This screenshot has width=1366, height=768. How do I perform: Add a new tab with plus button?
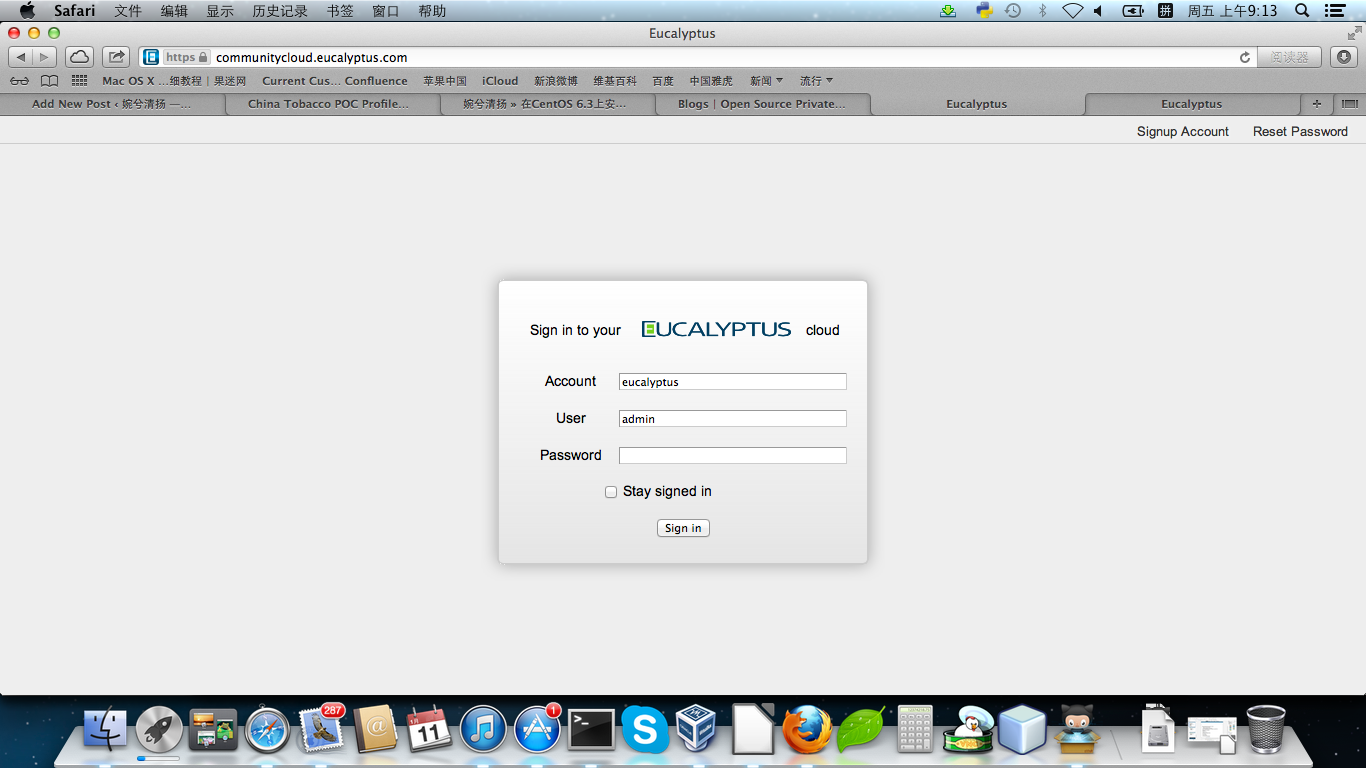[x=1317, y=103]
